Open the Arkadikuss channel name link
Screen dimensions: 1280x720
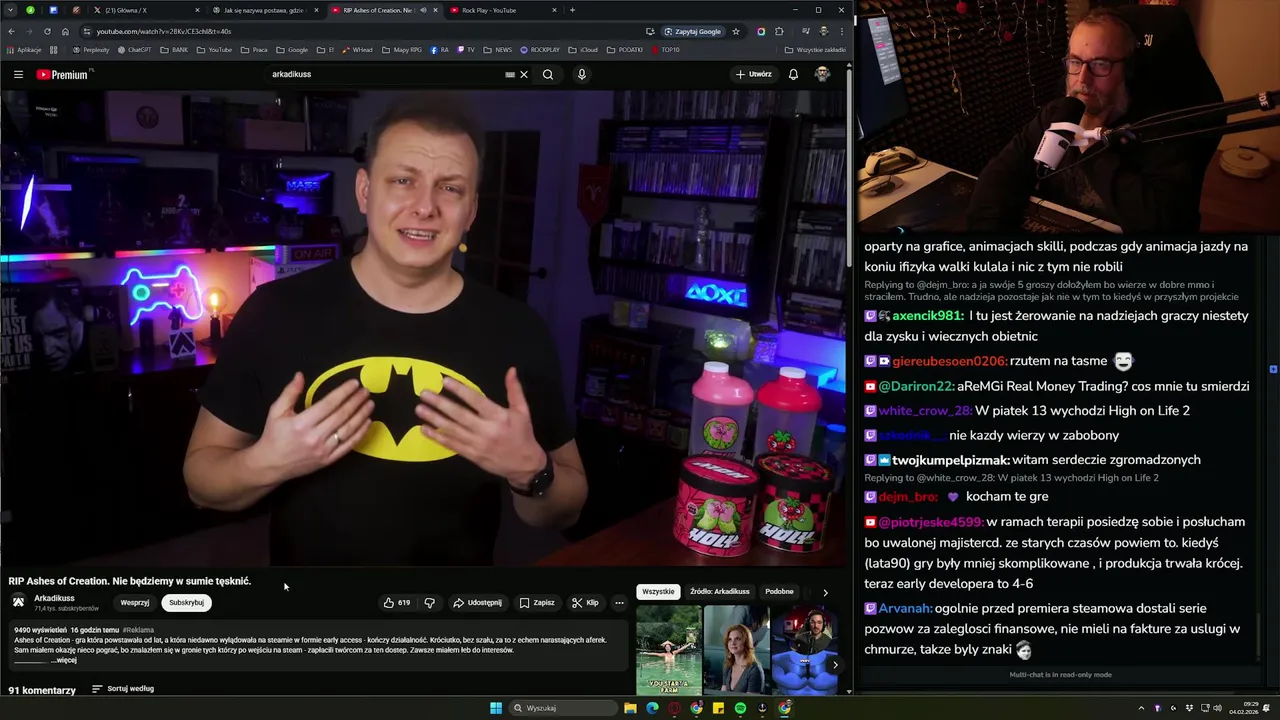coord(54,598)
